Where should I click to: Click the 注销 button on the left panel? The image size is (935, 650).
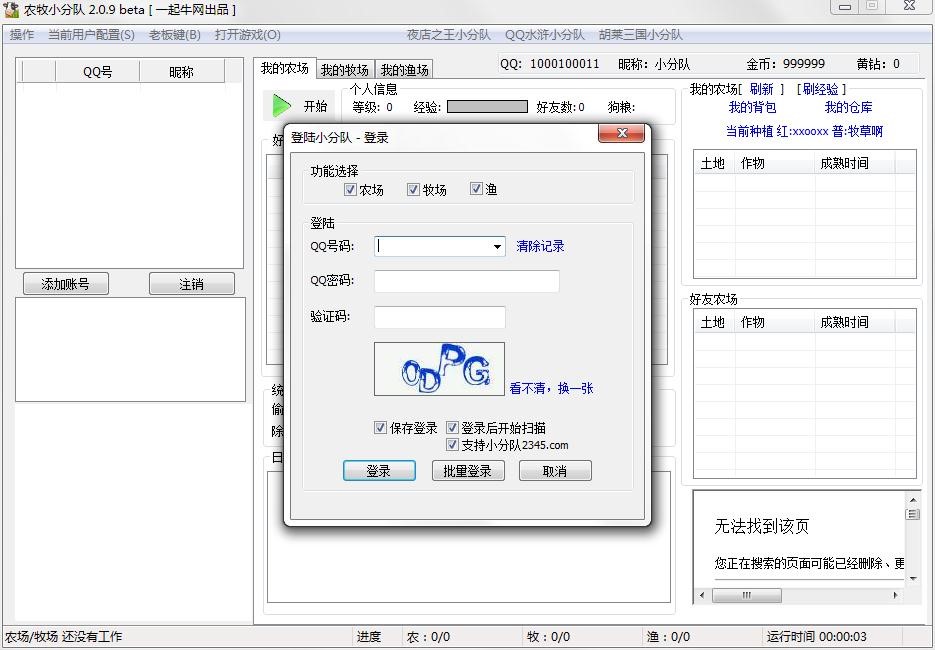(191, 283)
